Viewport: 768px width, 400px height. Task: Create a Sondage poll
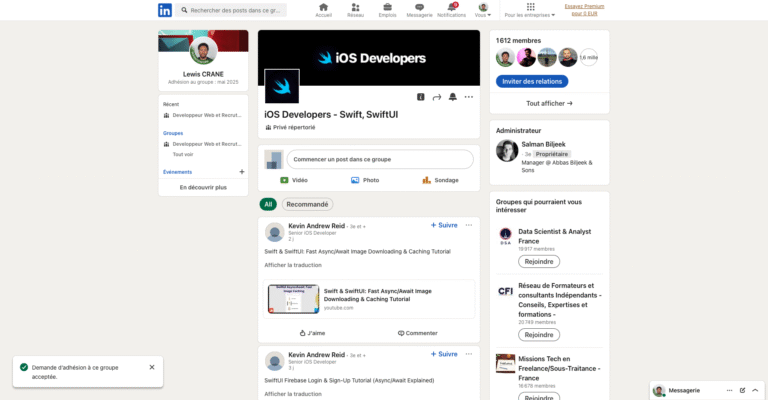440,180
